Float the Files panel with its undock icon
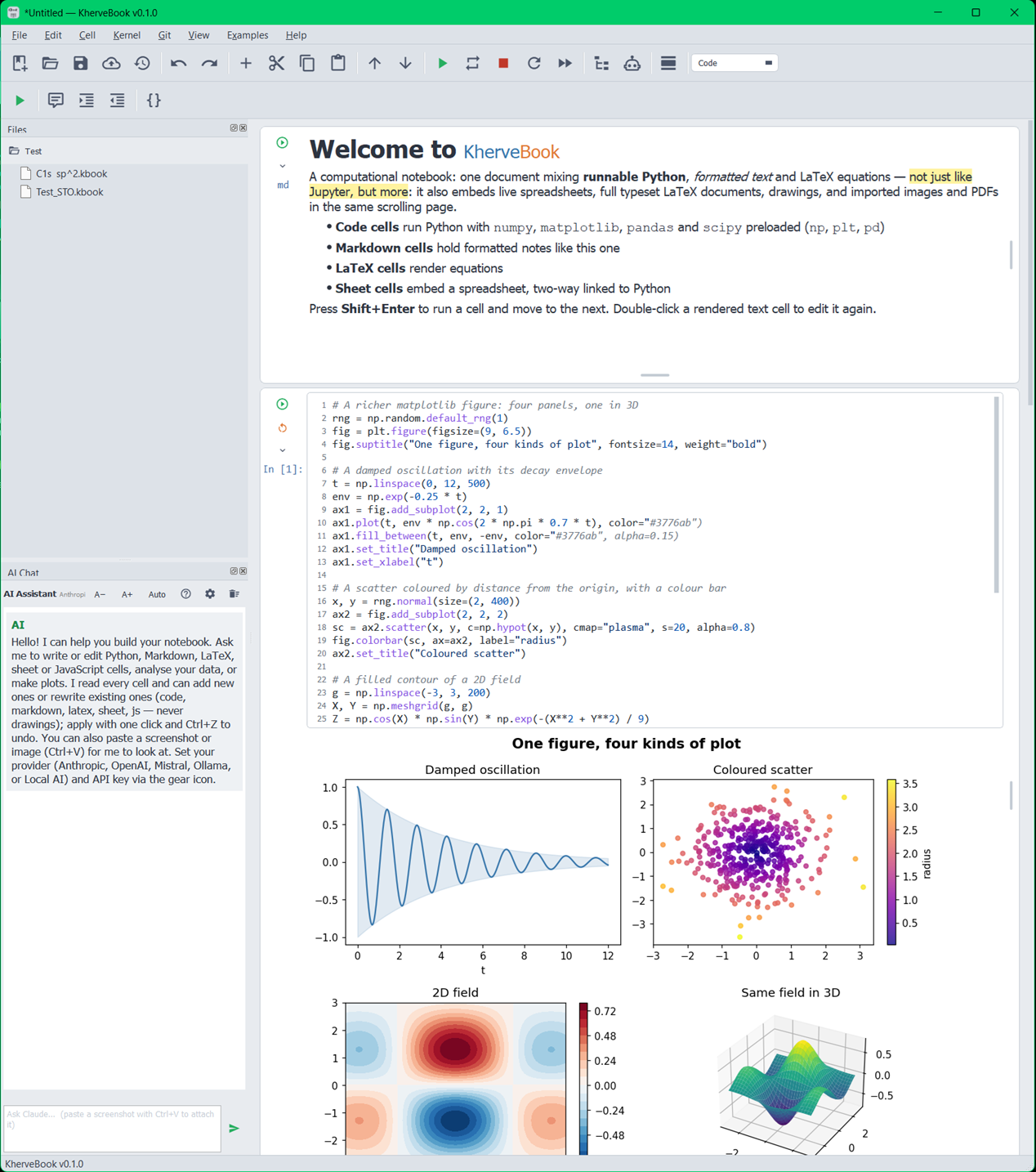This screenshot has height=1172, width=1036. (x=234, y=128)
